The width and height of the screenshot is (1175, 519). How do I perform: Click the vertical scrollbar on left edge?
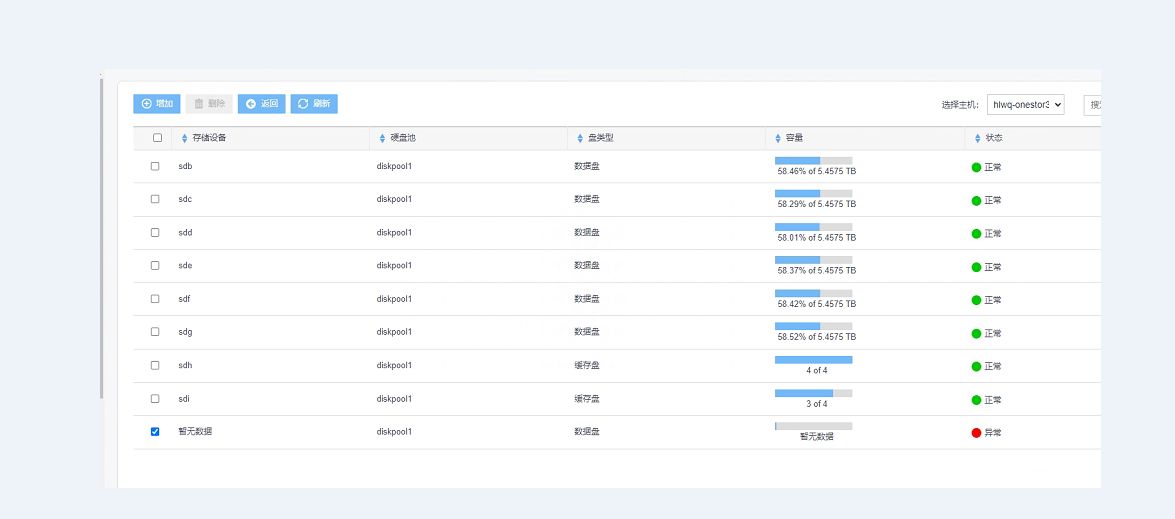click(102, 240)
